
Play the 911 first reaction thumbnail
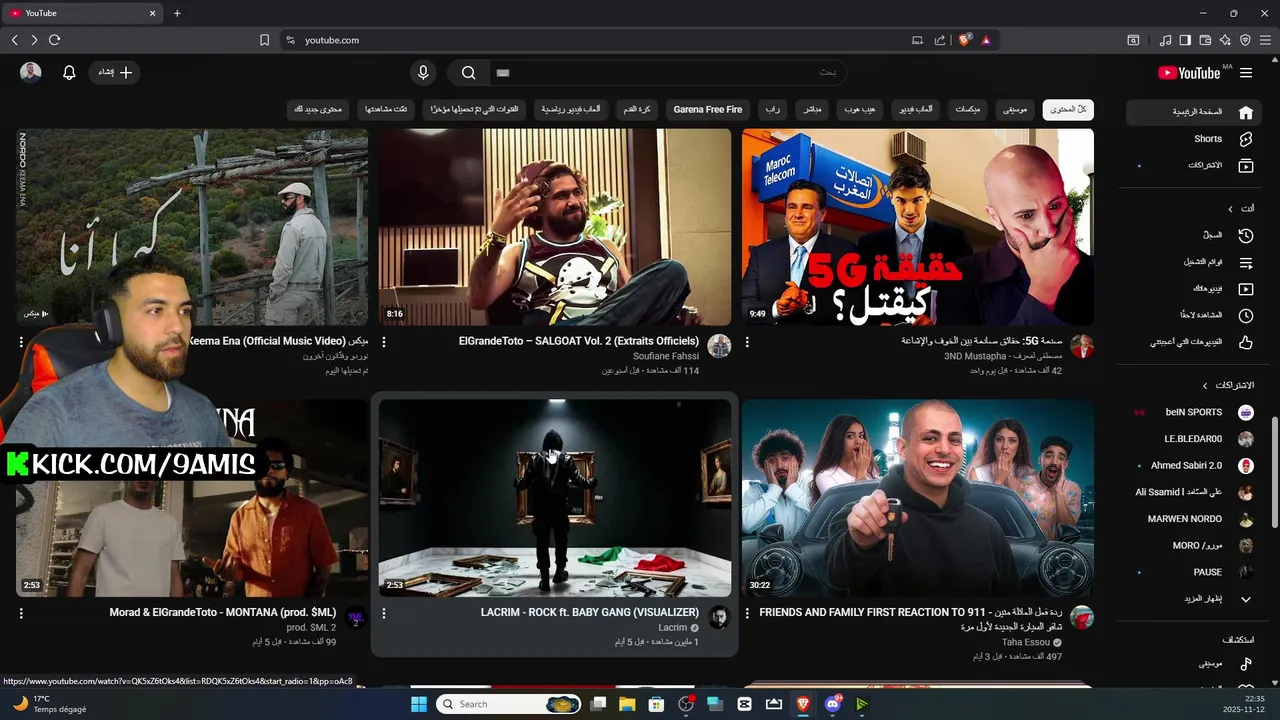[918, 498]
